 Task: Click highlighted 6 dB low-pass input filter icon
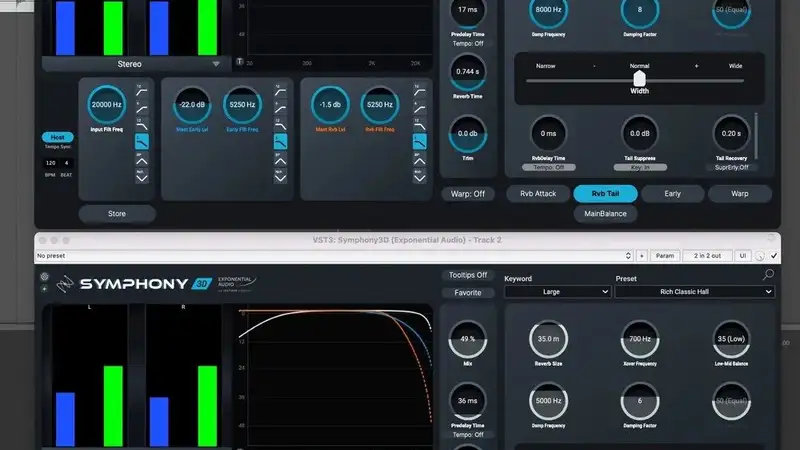pyautogui.click(x=142, y=142)
